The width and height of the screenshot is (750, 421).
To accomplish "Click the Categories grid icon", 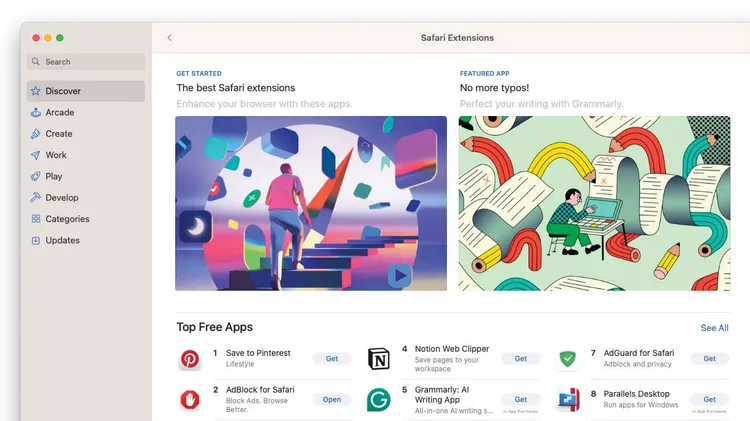I will click(x=35, y=219).
